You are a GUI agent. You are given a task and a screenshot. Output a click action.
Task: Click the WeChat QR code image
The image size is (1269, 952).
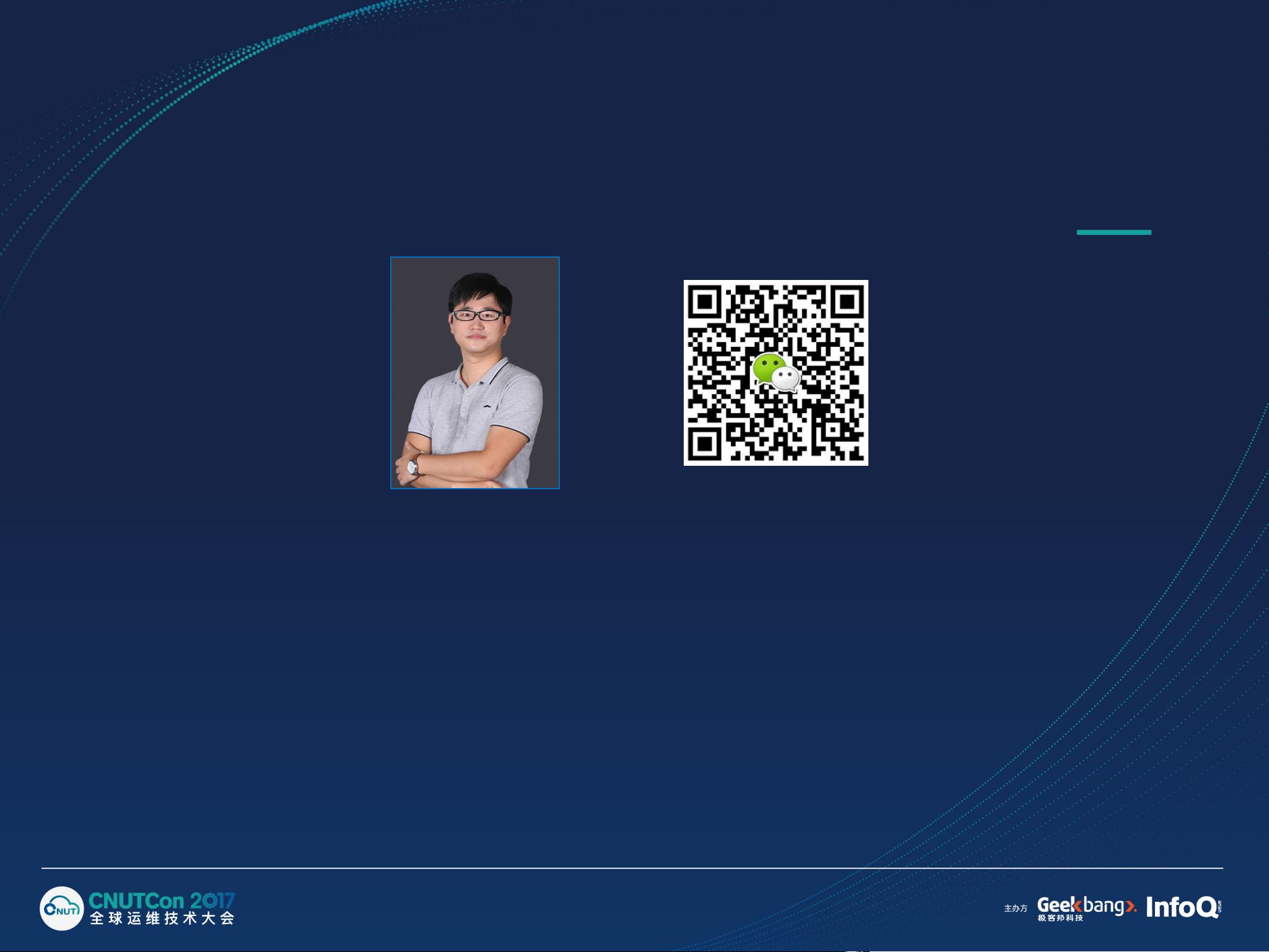(x=775, y=372)
